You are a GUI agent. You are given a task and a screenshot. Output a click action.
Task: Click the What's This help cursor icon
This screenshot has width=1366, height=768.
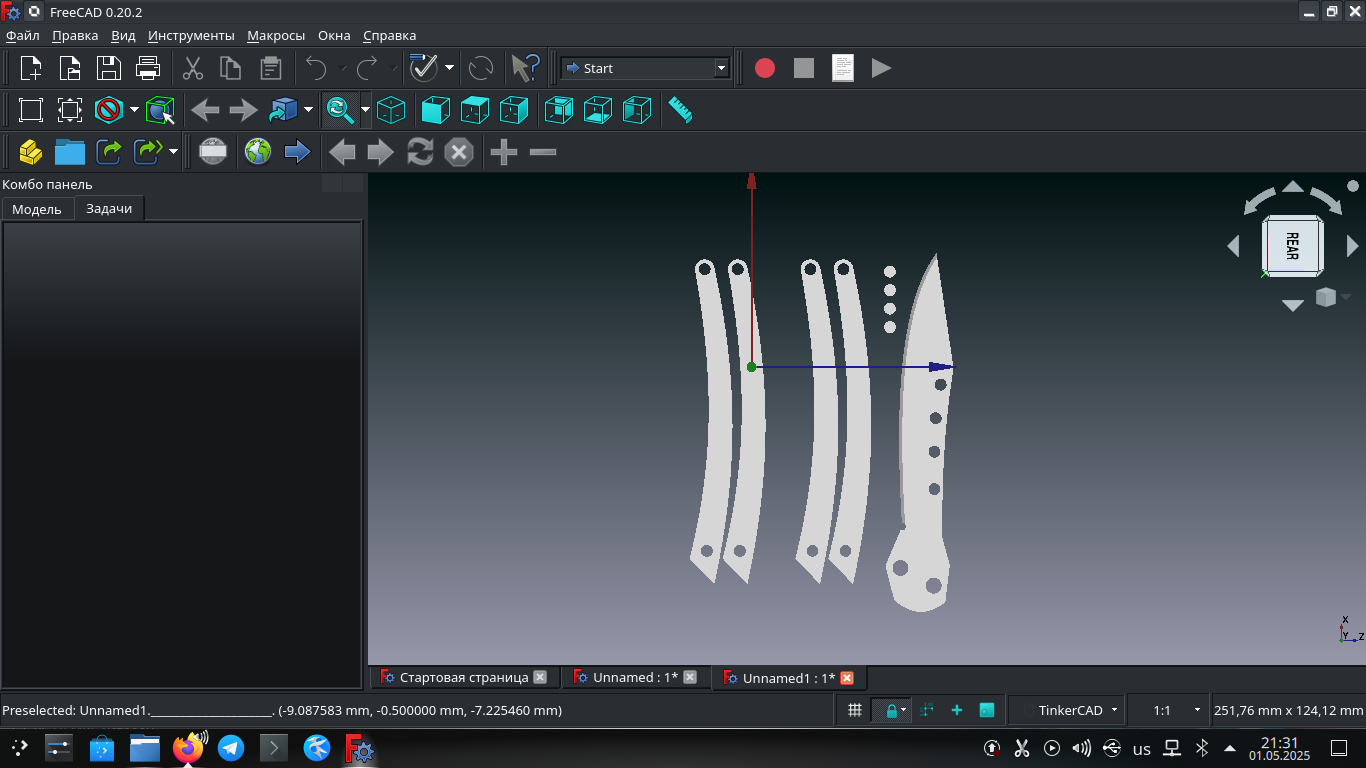[x=525, y=68]
